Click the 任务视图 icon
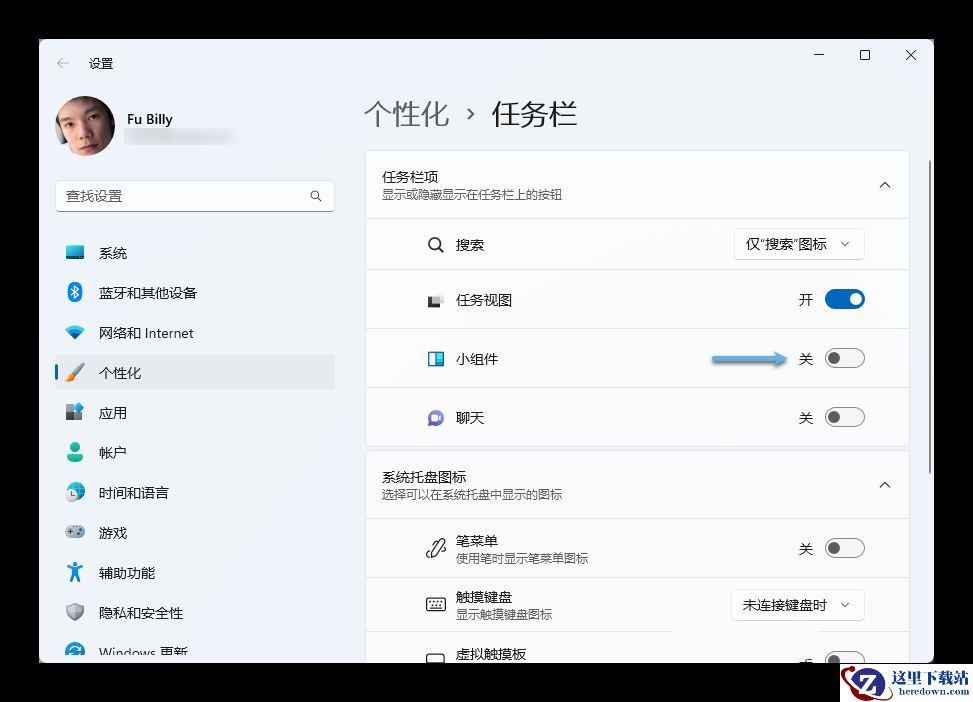This screenshot has height=702, width=973. pyautogui.click(x=436, y=300)
